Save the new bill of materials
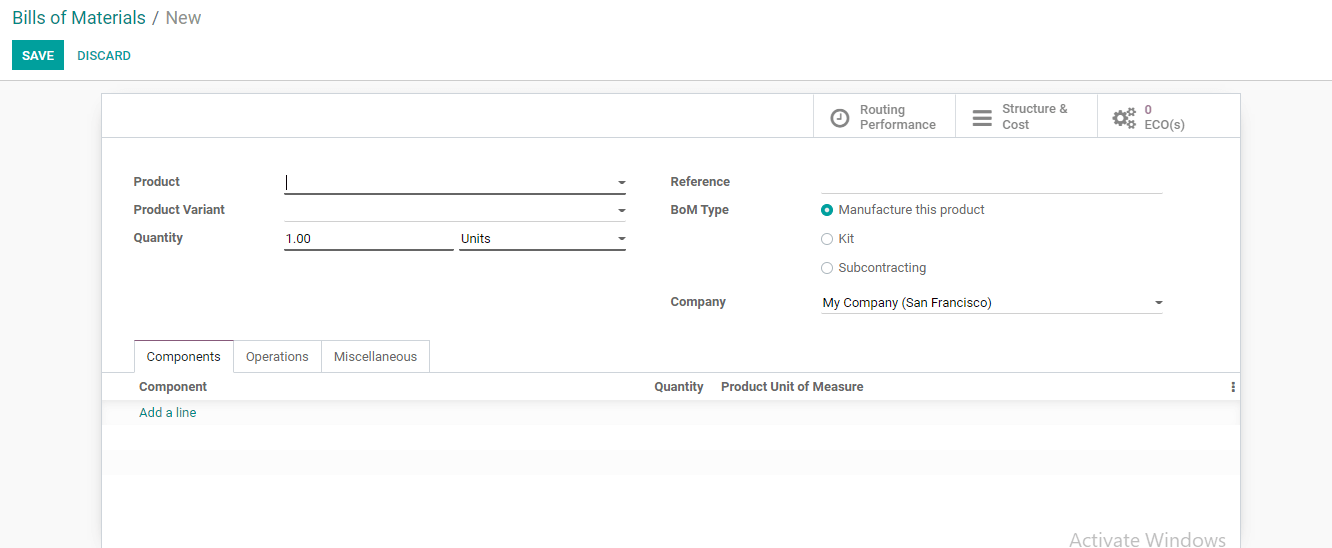 (38, 56)
